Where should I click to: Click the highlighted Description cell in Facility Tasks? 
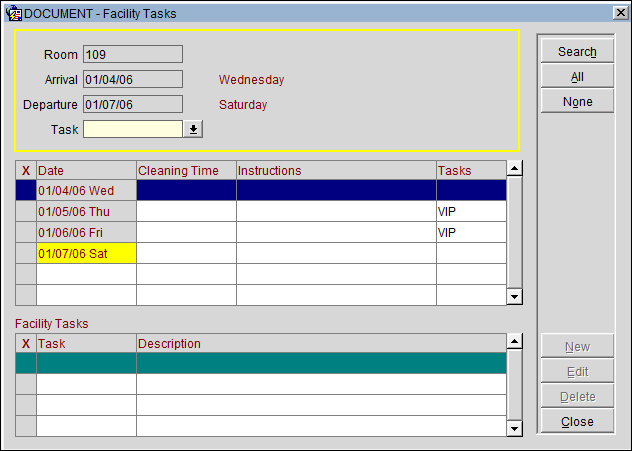pos(321,363)
